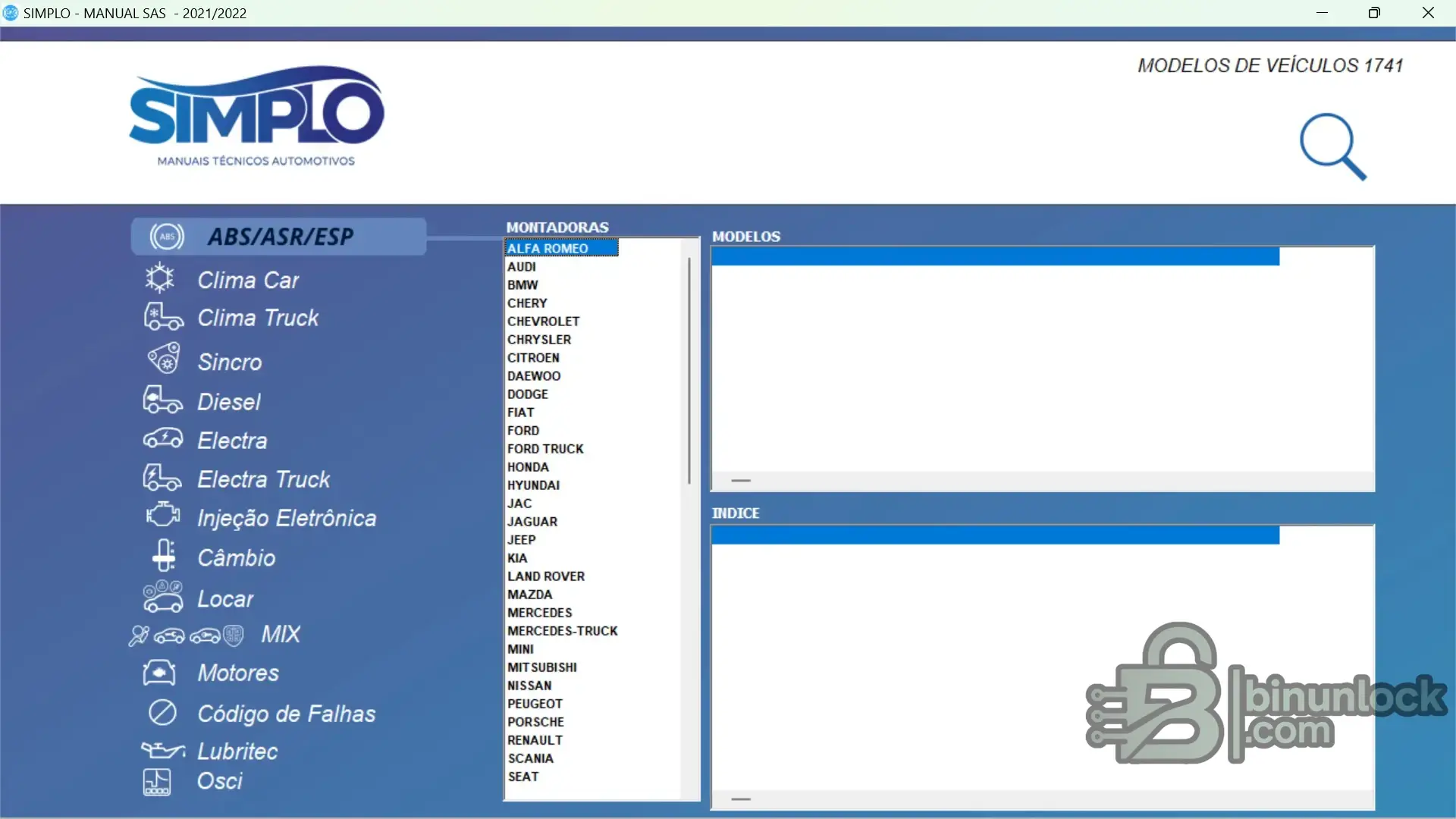This screenshot has height=819, width=1456.
Task: Click the Câmbio gearshift icon
Action: click(164, 556)
